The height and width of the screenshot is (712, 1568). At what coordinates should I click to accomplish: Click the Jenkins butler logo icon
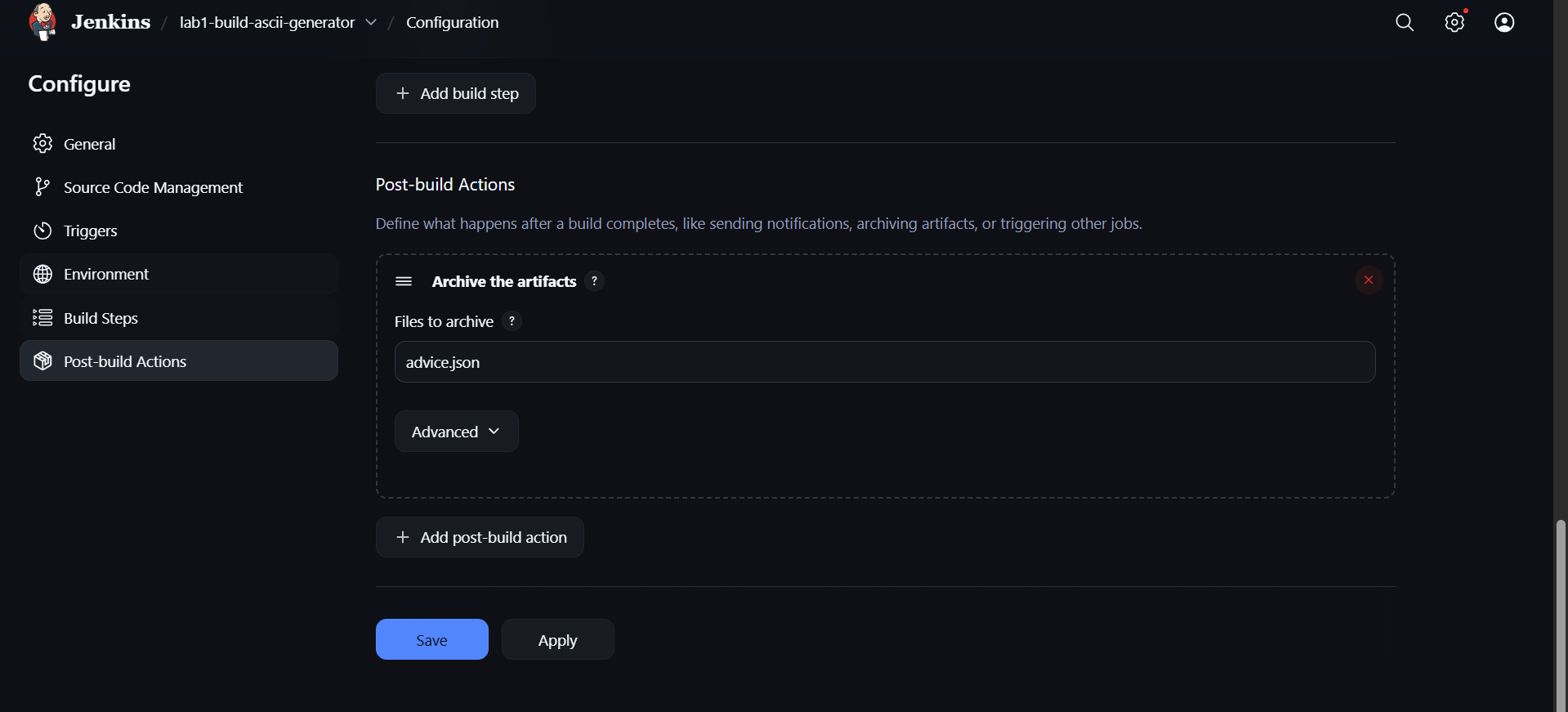(42, 22)
